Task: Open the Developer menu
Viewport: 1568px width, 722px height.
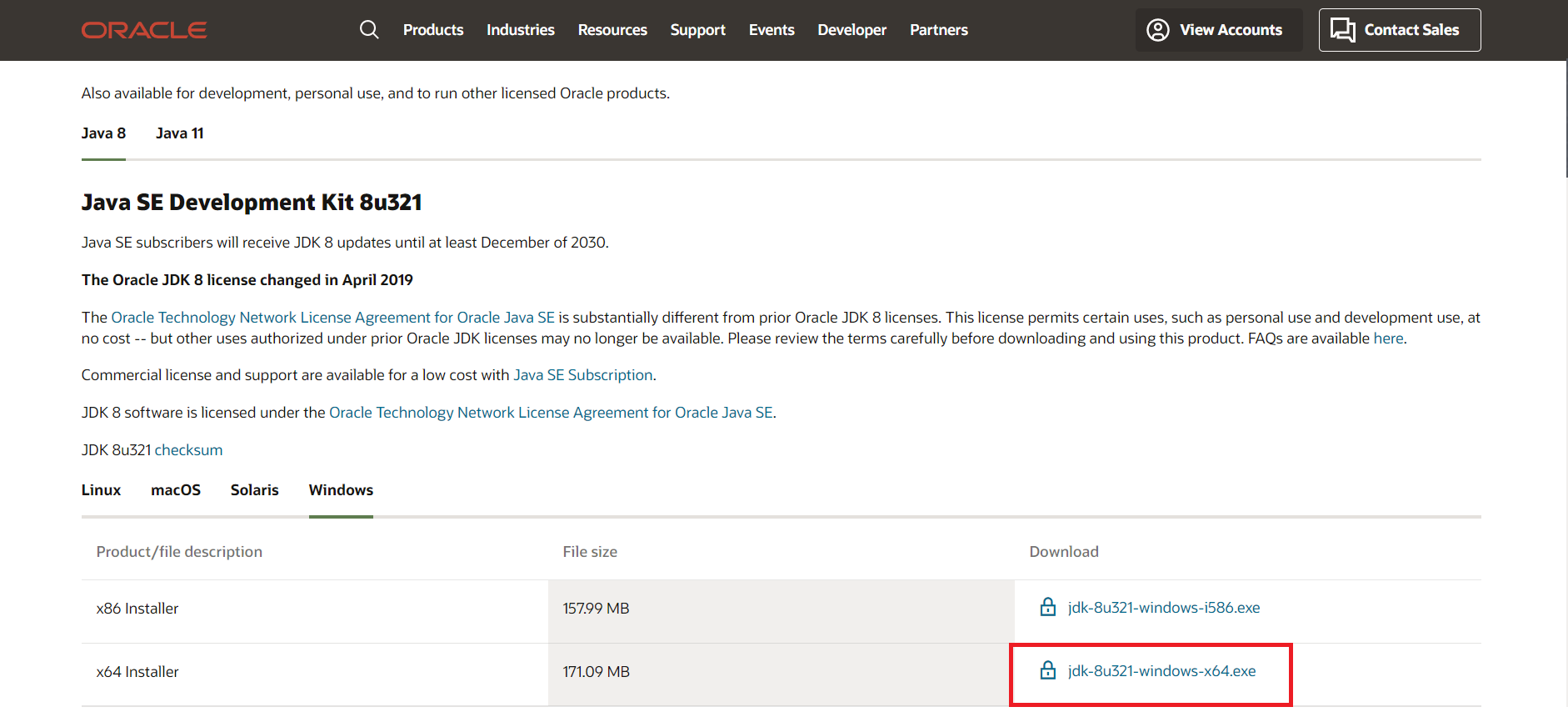Action: coord(852,30)
